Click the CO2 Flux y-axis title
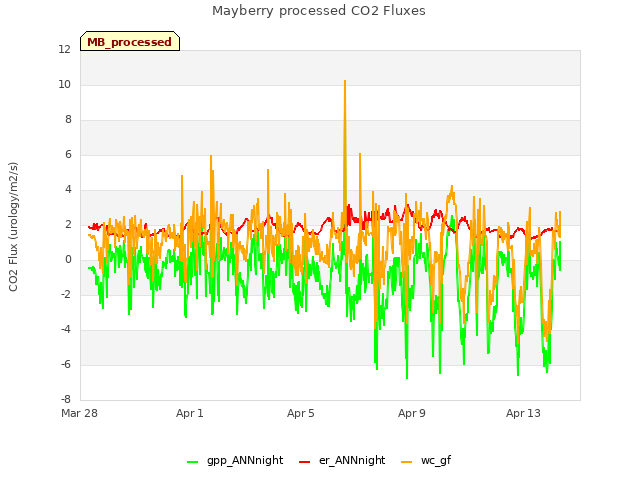Image resolution: width=640 pixels, height=480 pixels. [x=13, y=227]
